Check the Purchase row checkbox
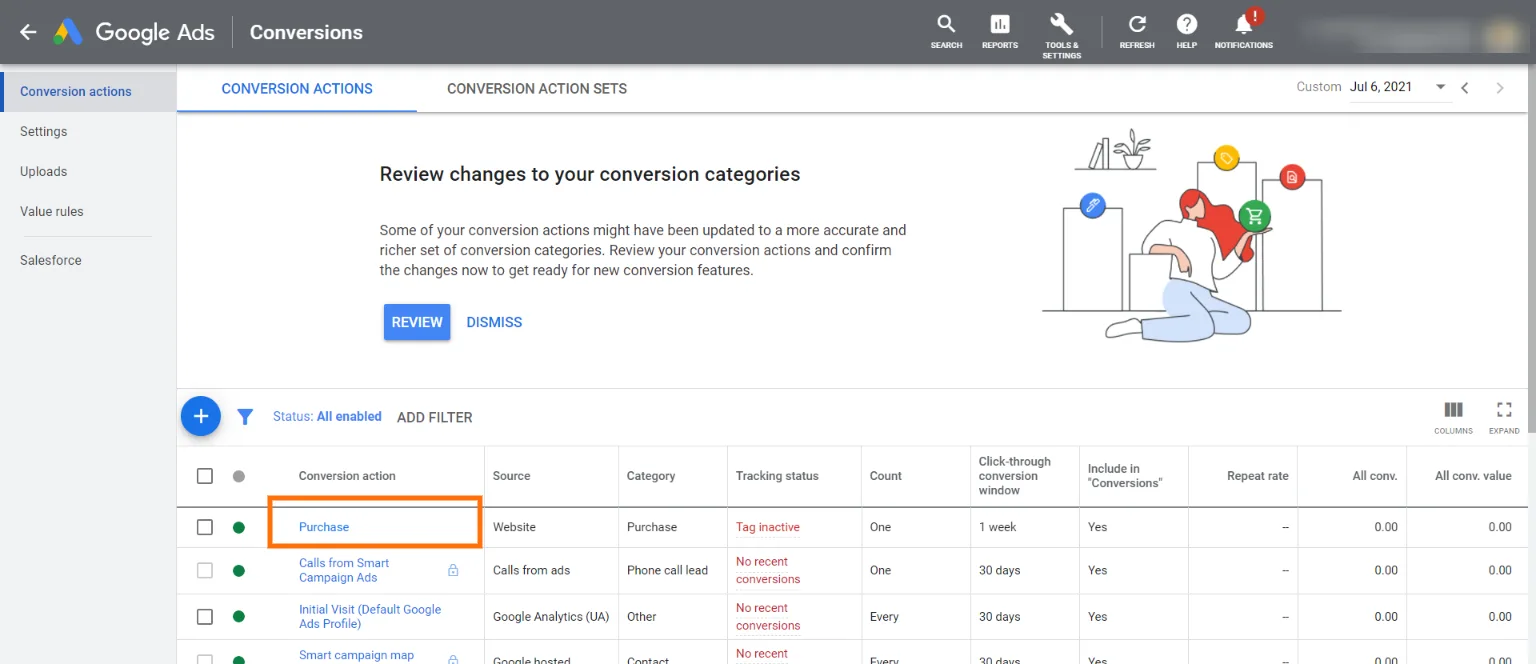This screenshot has height=664, width=1536. tap(205, 527)
